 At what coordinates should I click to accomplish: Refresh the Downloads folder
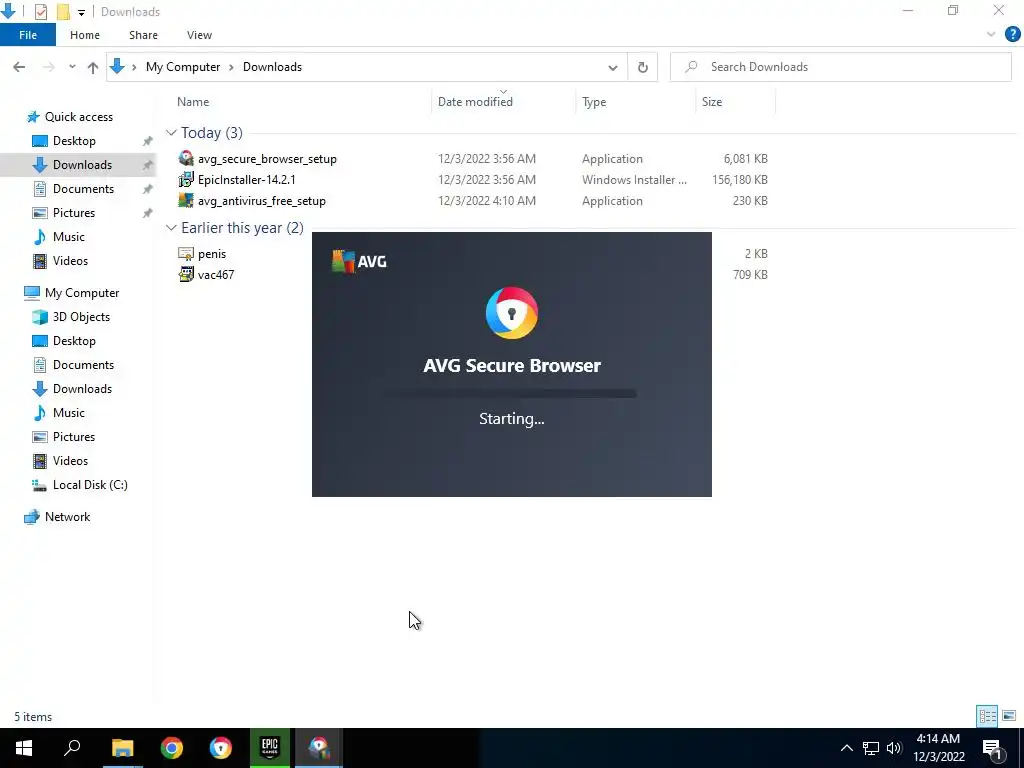[x=643, y=67]
